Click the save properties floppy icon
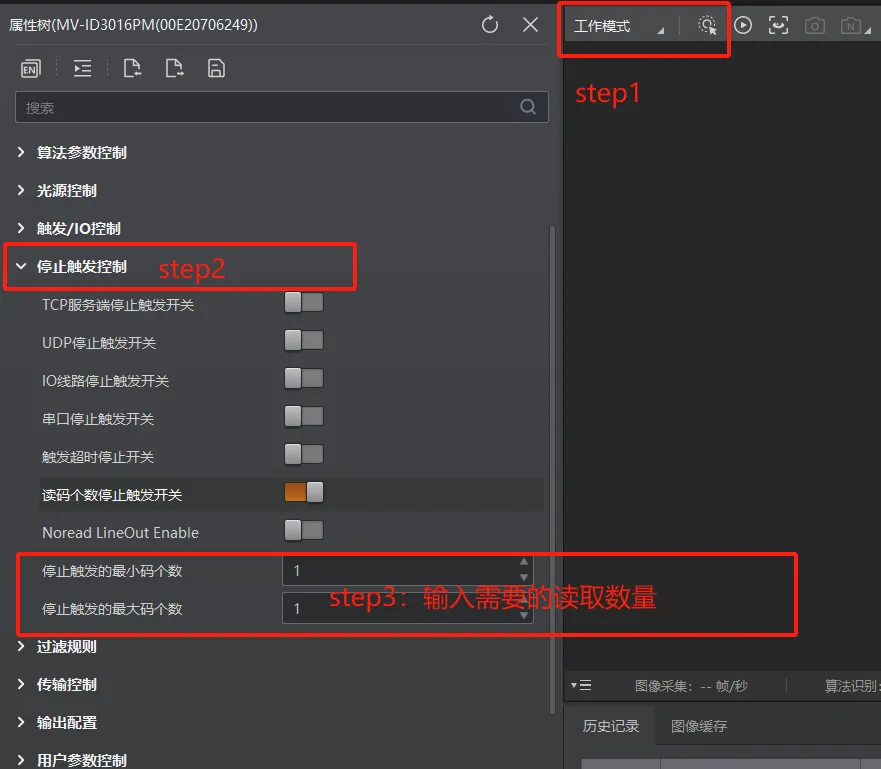The height and width of the screenshot is (769, 881). click(216, 68)
